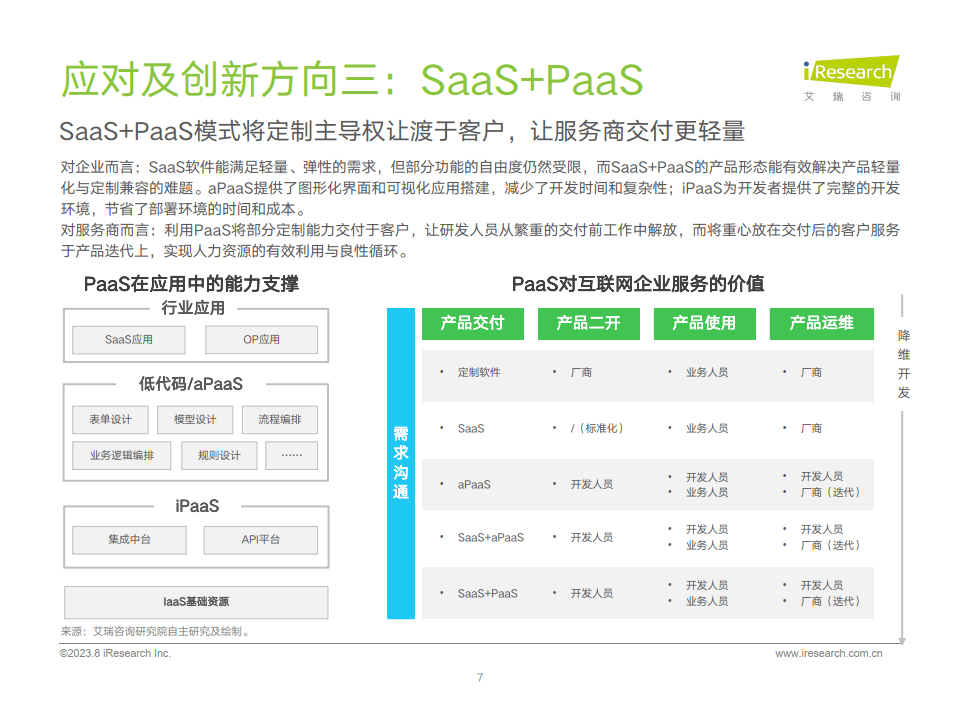Click the 规则设计 box
This screenshot has height=720, width=960.
(x=219, y=456)
